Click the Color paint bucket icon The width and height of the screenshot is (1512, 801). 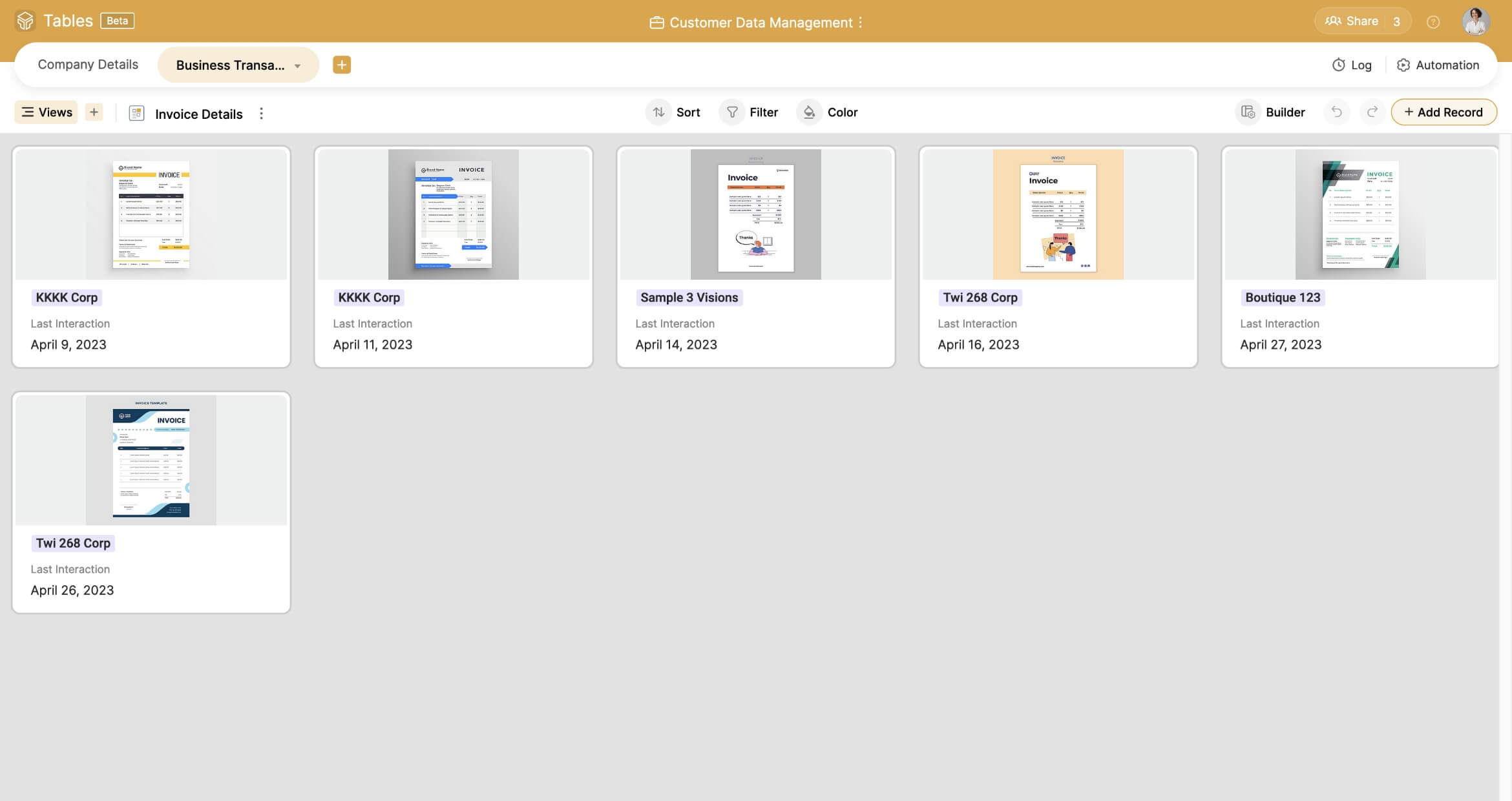809,112
